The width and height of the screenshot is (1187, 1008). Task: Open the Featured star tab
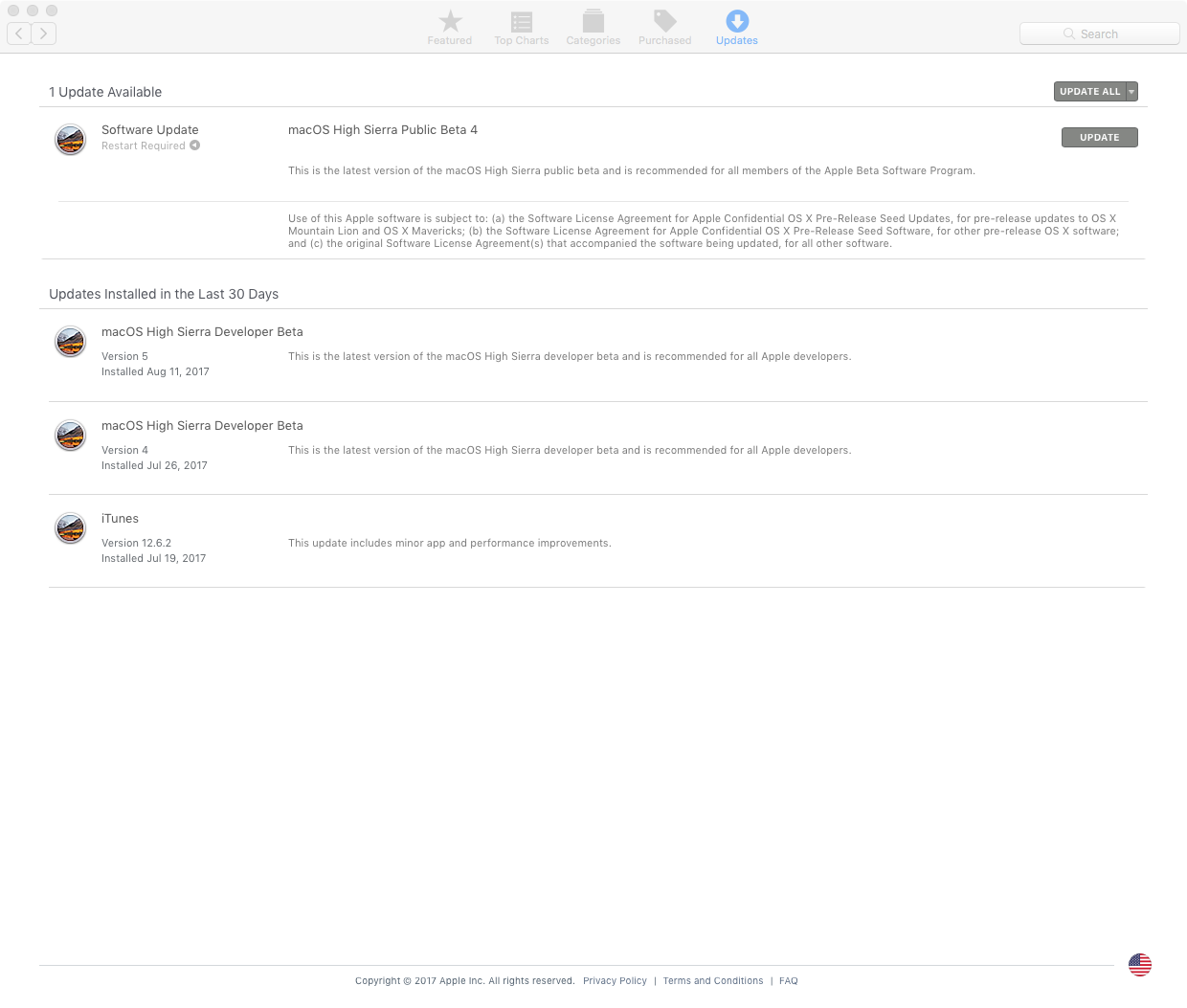coord(449,28)
